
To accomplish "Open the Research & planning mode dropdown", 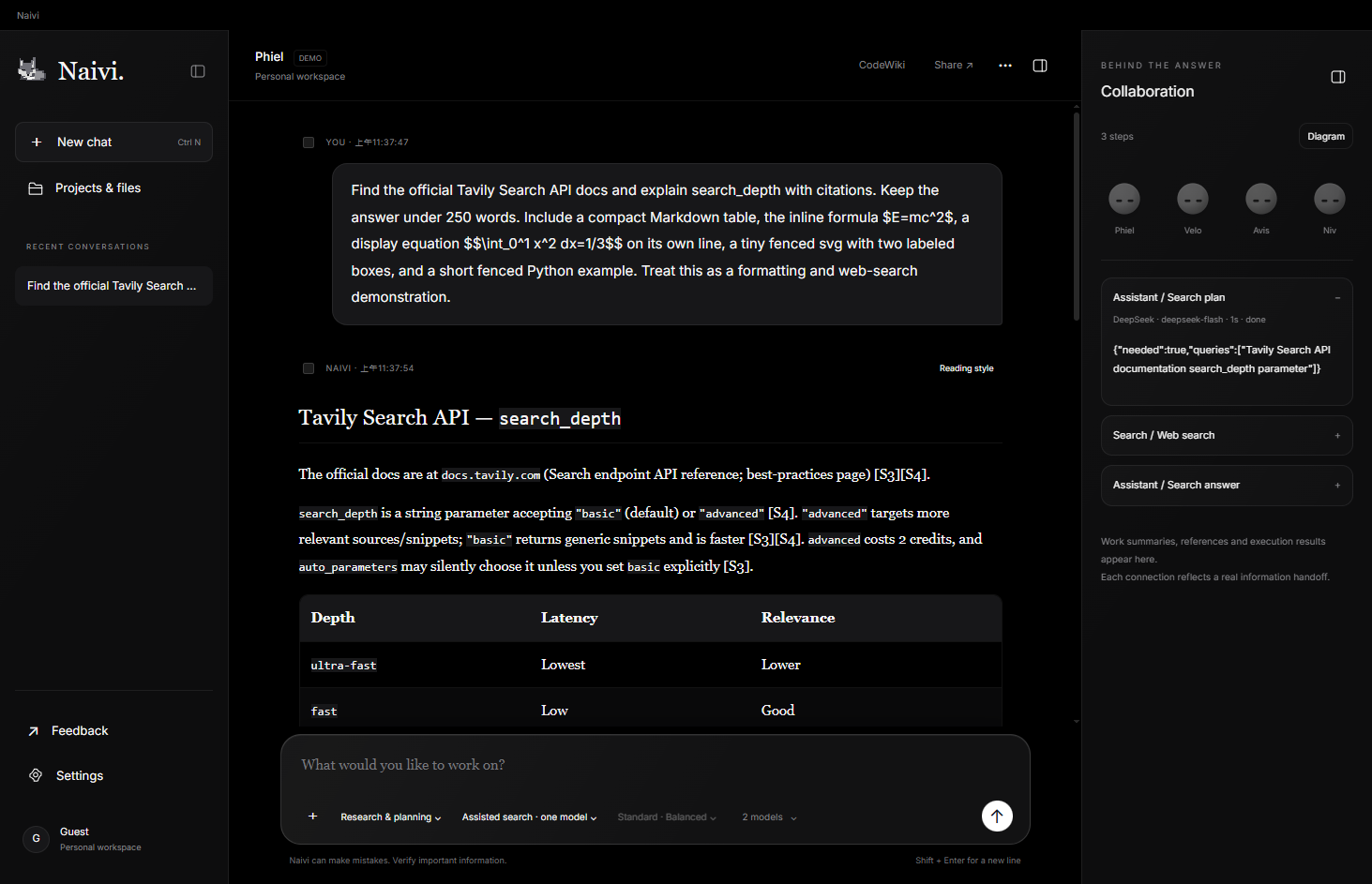I will tap(391, 817).
